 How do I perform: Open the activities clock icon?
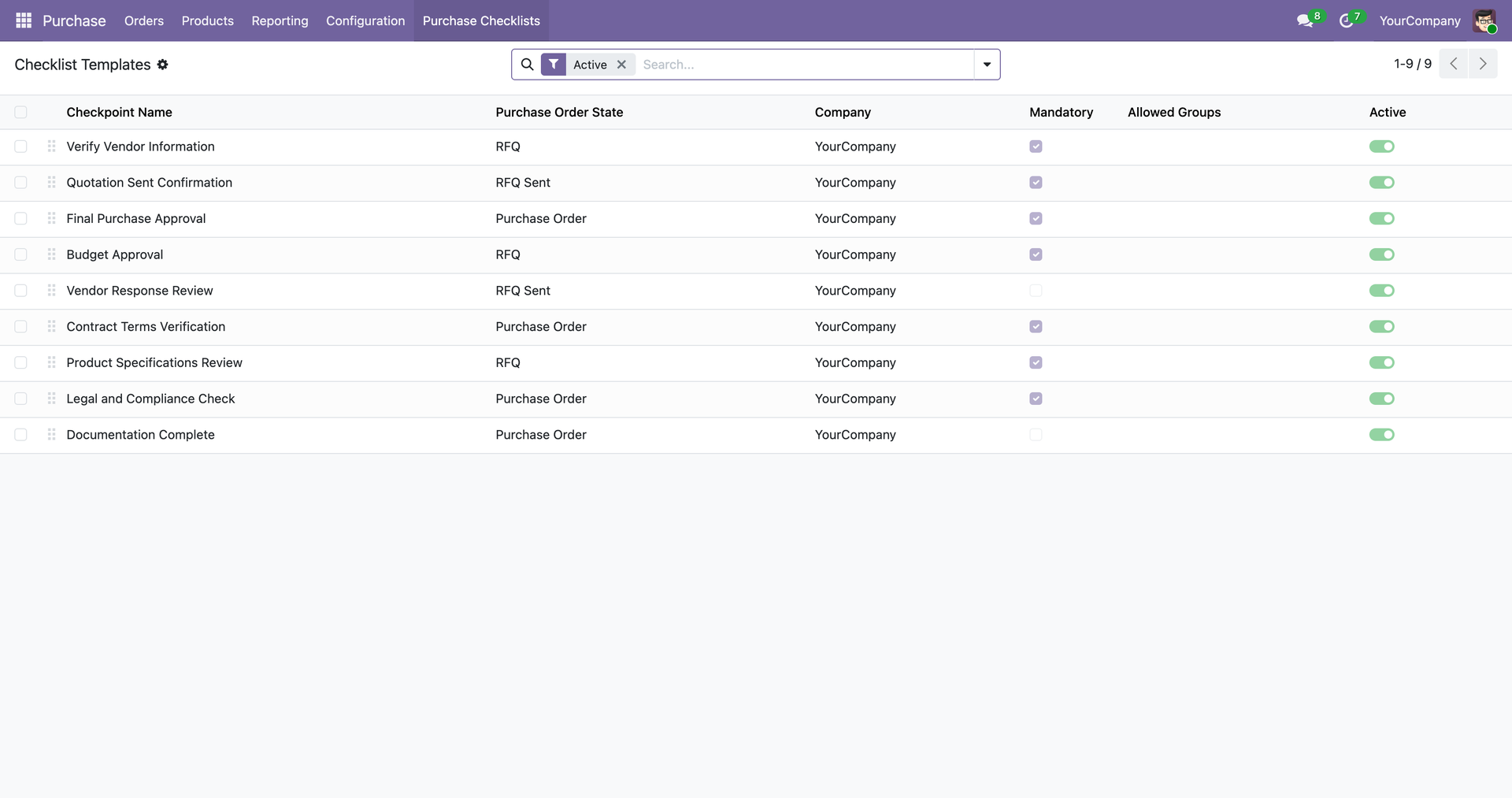pos(1347,20)
